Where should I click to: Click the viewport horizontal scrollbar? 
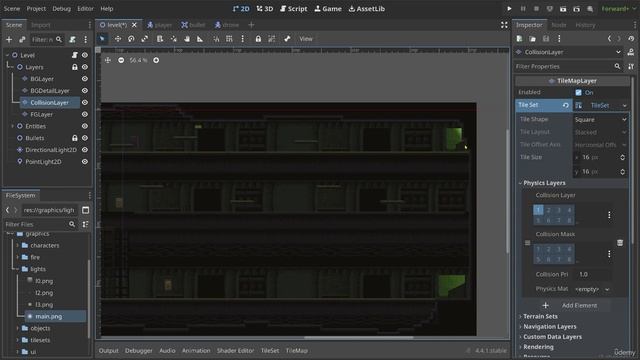pyautogui.click(x=358, y=338)
